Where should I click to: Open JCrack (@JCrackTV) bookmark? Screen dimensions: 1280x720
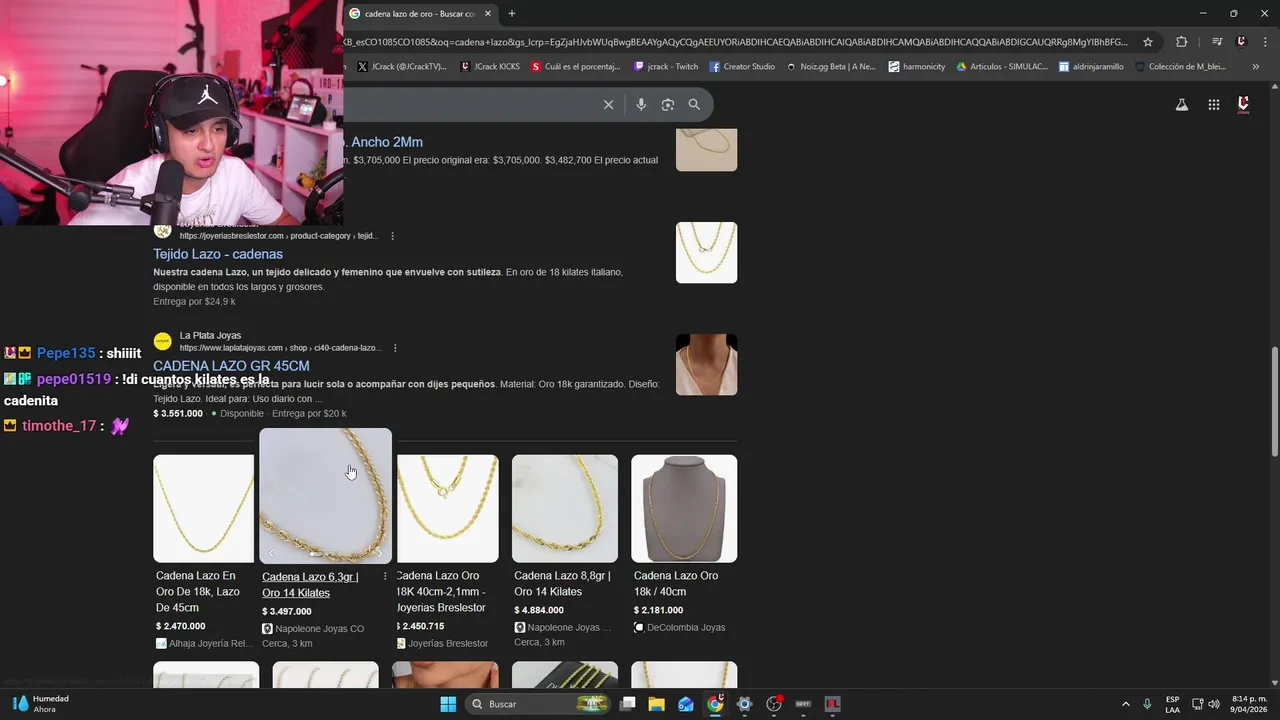pos(401,67)
